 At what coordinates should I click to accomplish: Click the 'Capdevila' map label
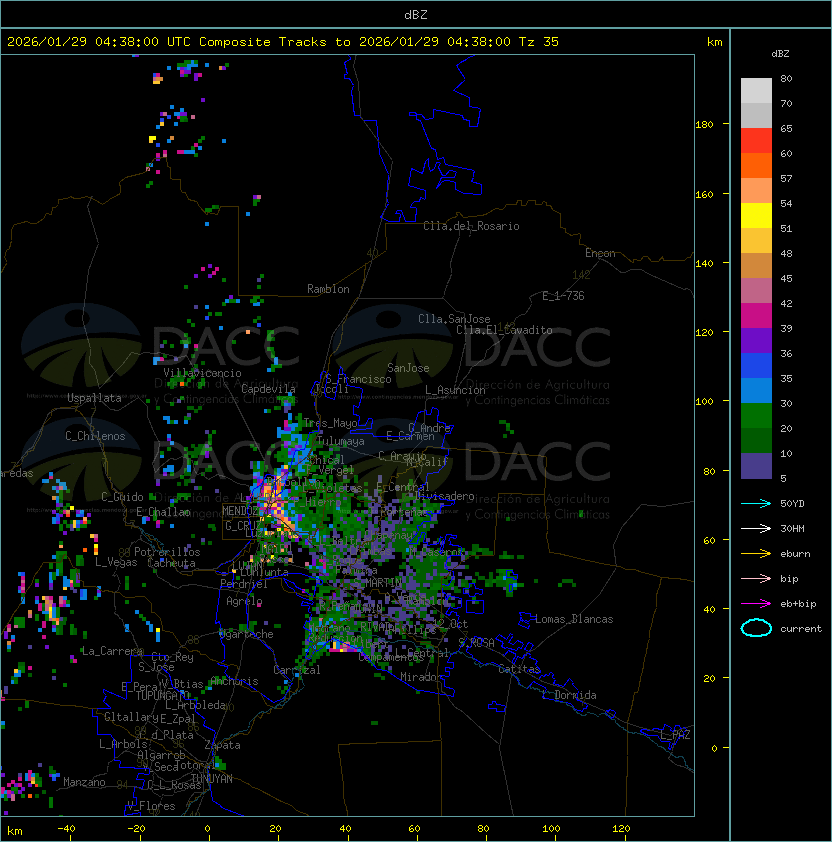[x=268, y=389]
